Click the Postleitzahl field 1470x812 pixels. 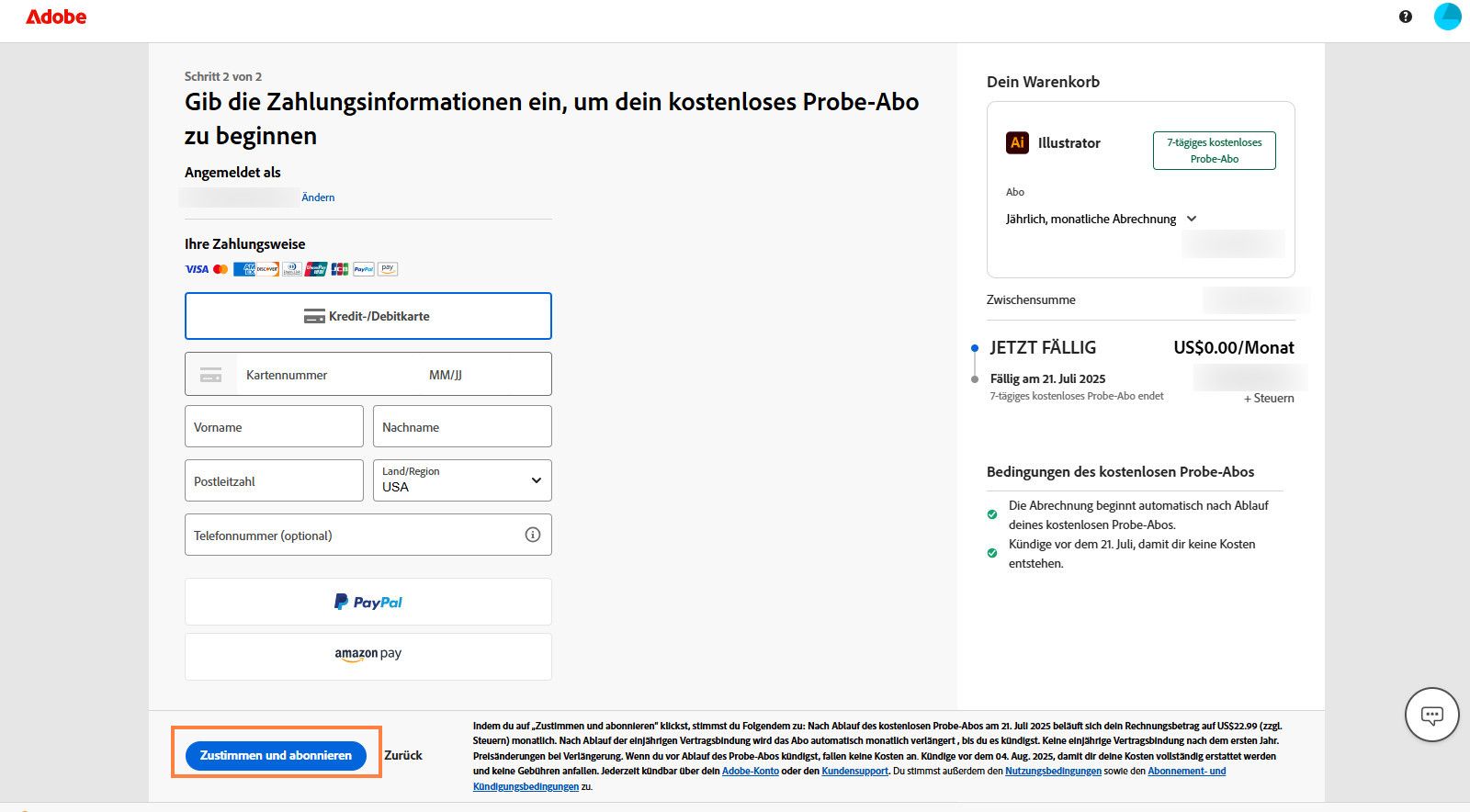click(x=274, y=480)
